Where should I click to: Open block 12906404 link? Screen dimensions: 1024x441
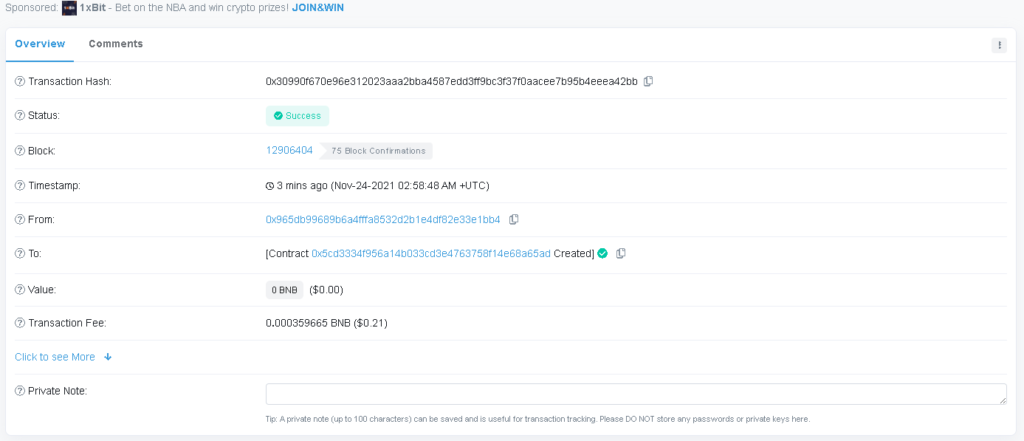(289, 150)
